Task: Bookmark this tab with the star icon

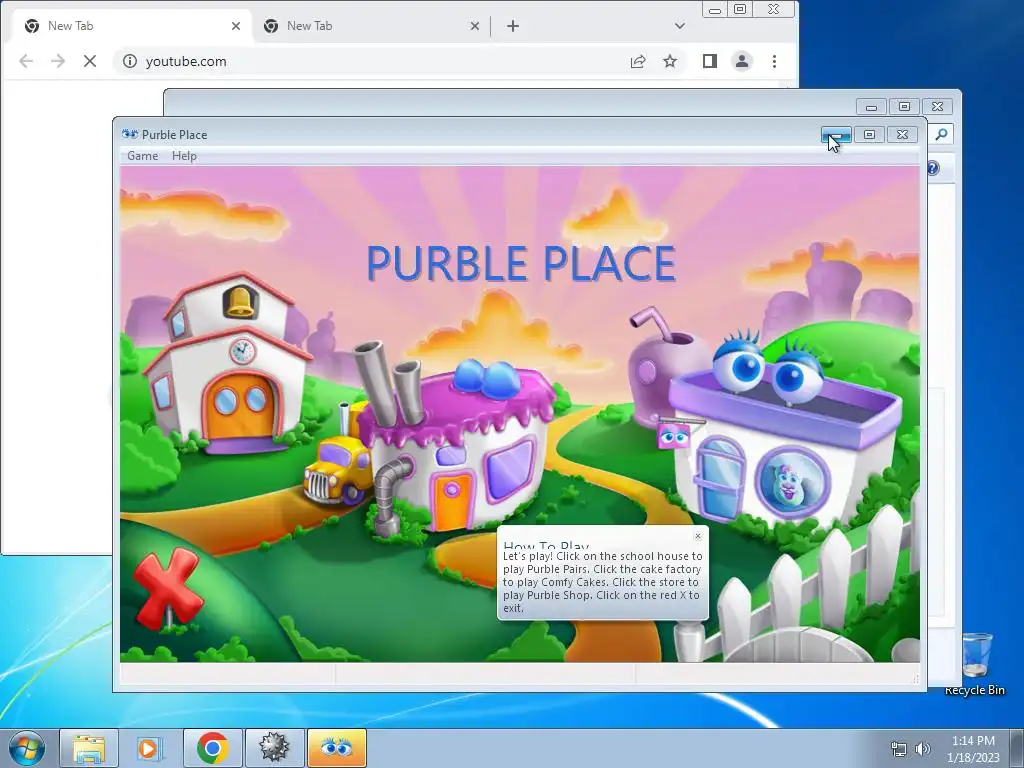Action: [x=670, y=61]
